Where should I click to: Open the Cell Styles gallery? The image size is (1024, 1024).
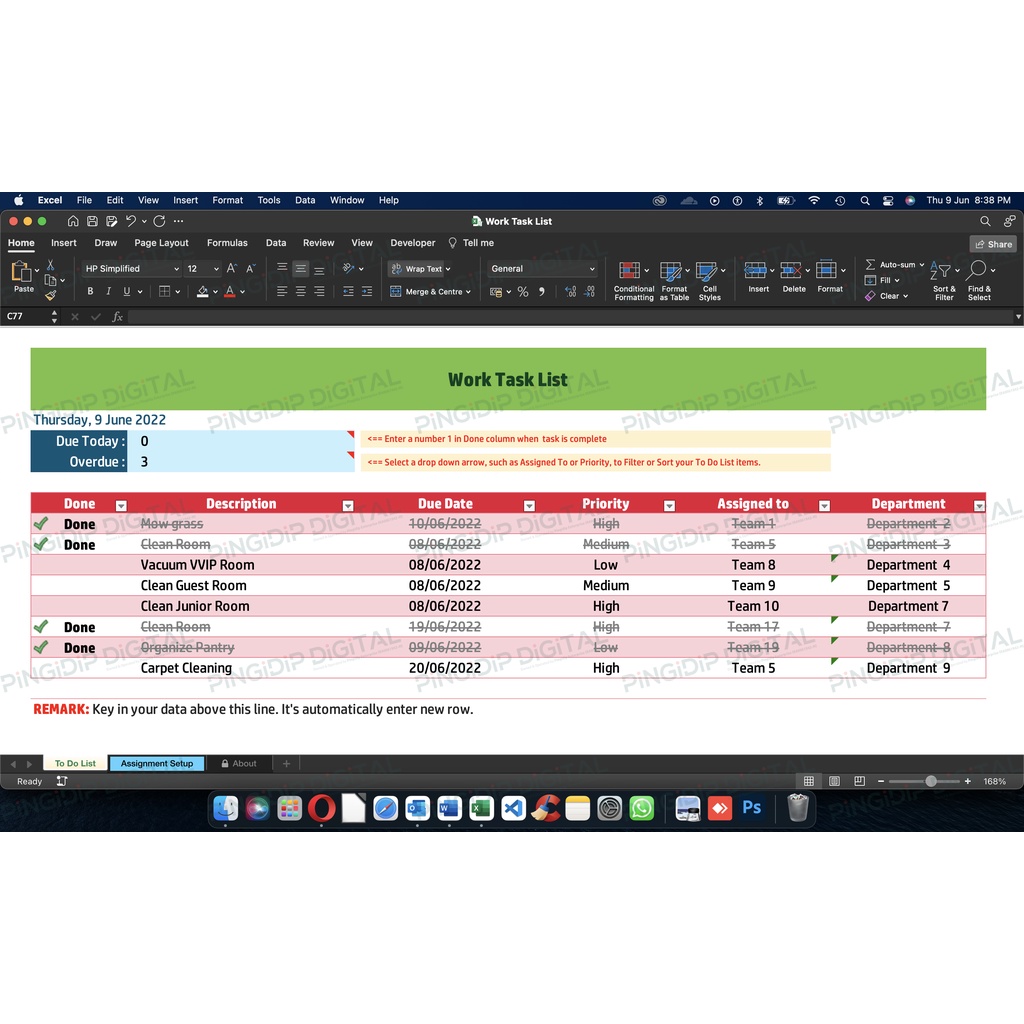707,271
